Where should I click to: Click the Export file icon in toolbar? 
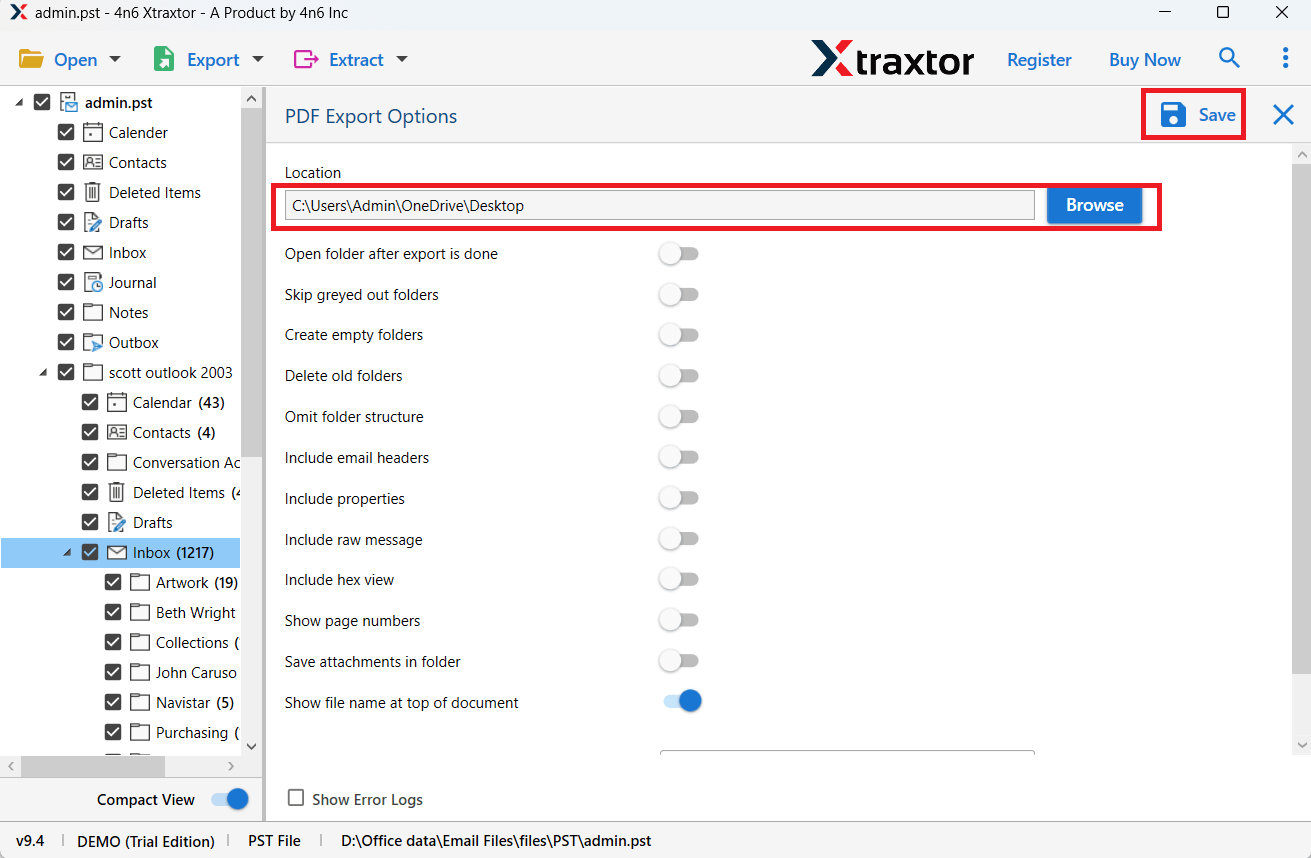[164, 59]
